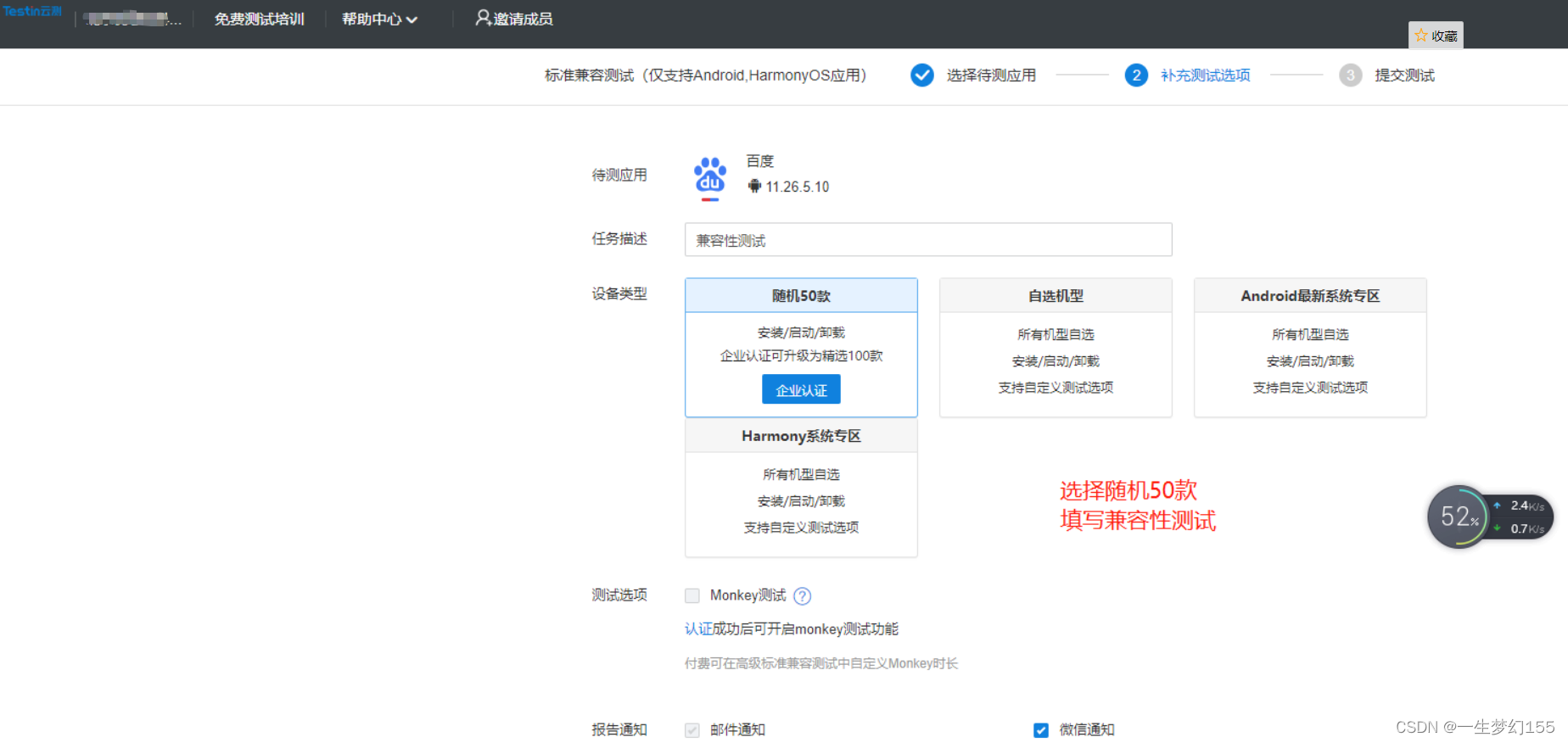
Task: Go to step 选择待测应用
Action: [991, 75]
